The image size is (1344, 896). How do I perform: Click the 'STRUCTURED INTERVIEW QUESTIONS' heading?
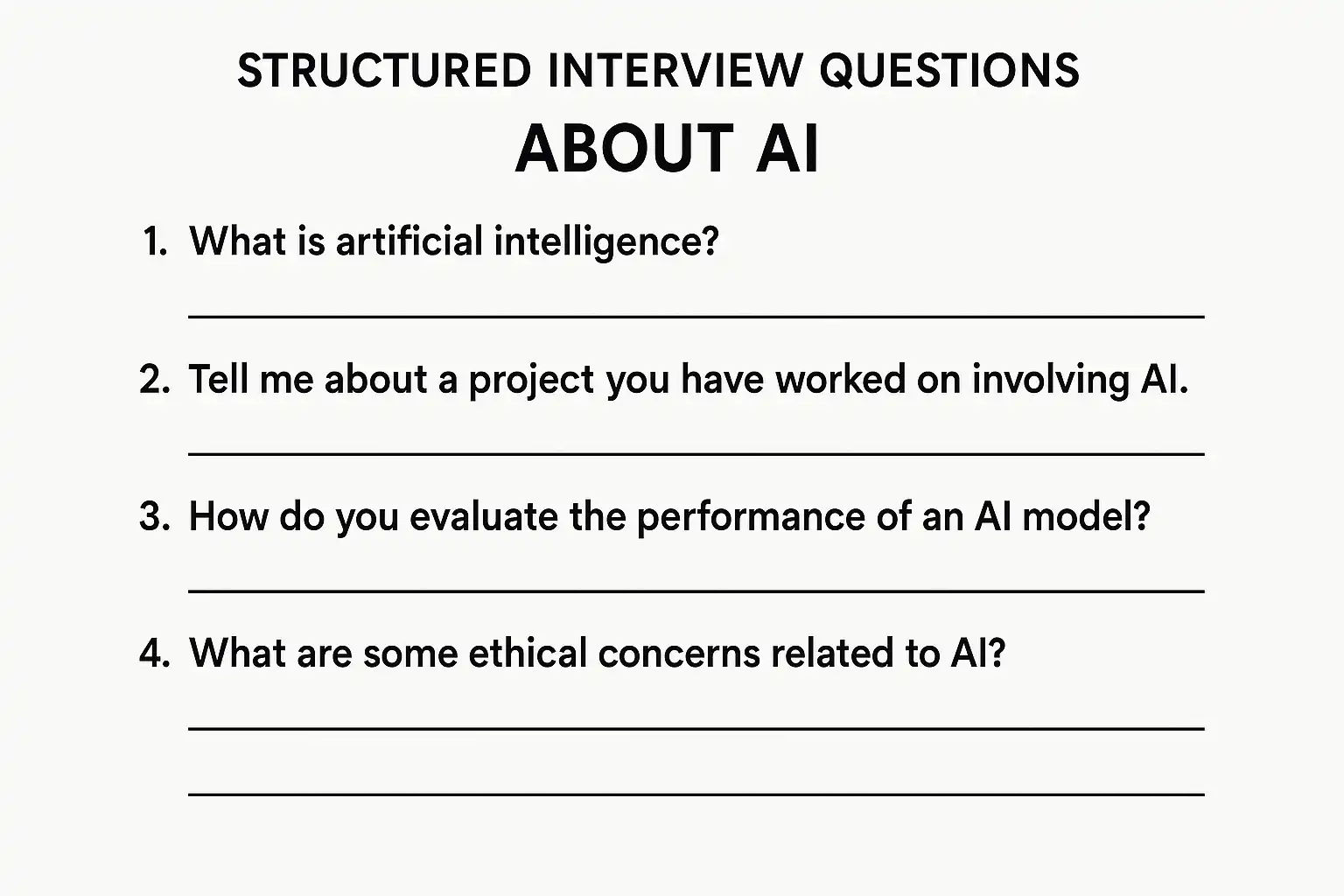658,71
